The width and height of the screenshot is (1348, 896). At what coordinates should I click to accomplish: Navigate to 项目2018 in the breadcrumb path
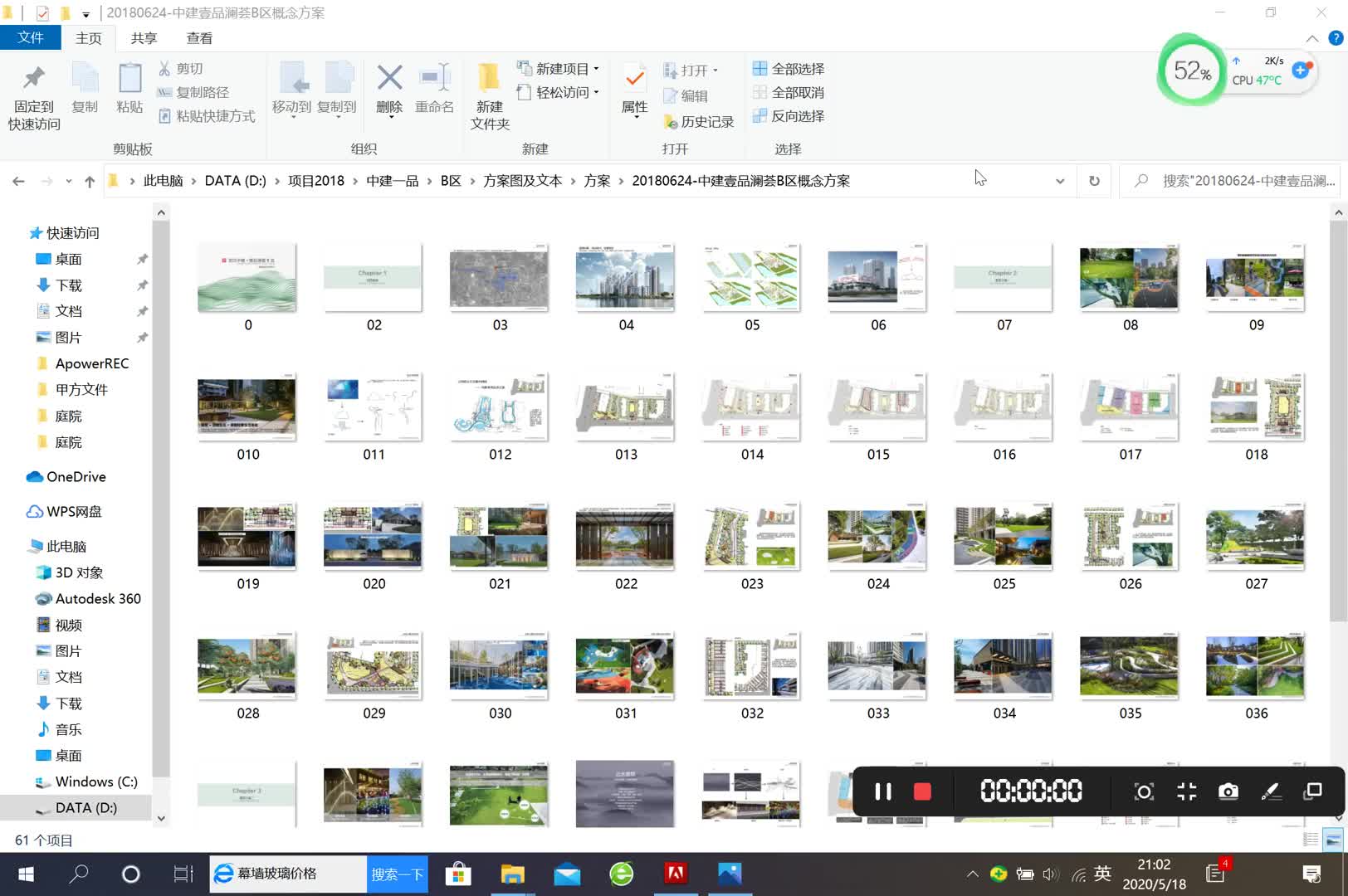(315, 180)
